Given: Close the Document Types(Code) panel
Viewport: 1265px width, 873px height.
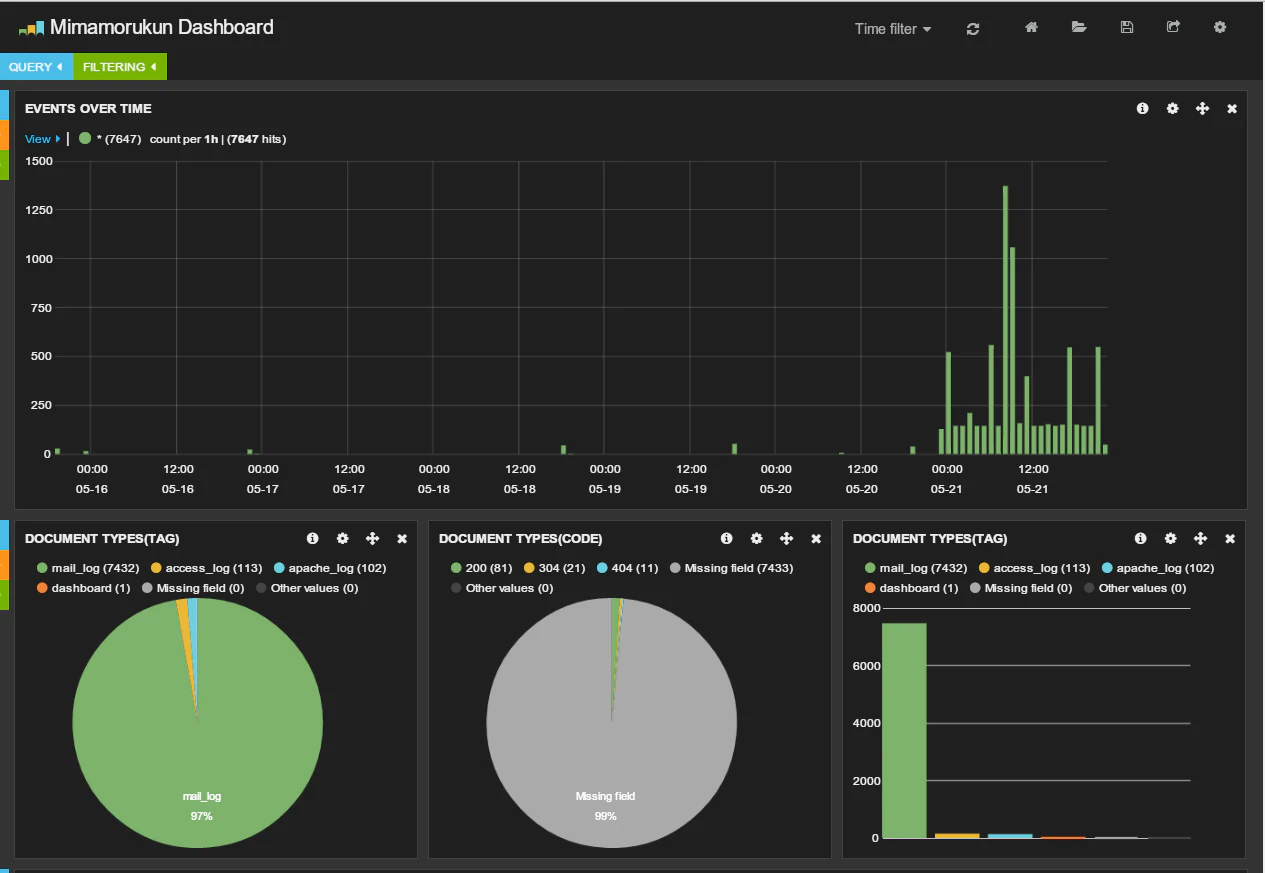Looking at the screenshot, I should point(816,538).
